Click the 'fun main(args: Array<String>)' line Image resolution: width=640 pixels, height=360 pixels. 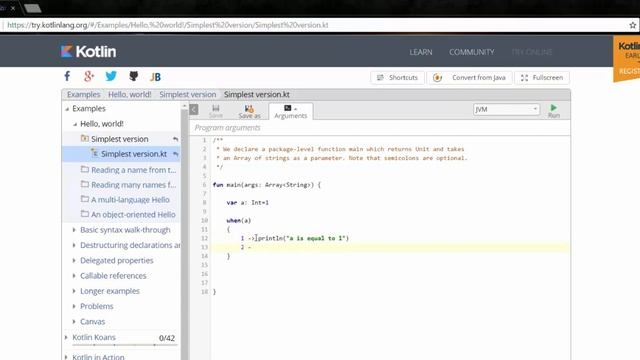(x=267, y=185)
